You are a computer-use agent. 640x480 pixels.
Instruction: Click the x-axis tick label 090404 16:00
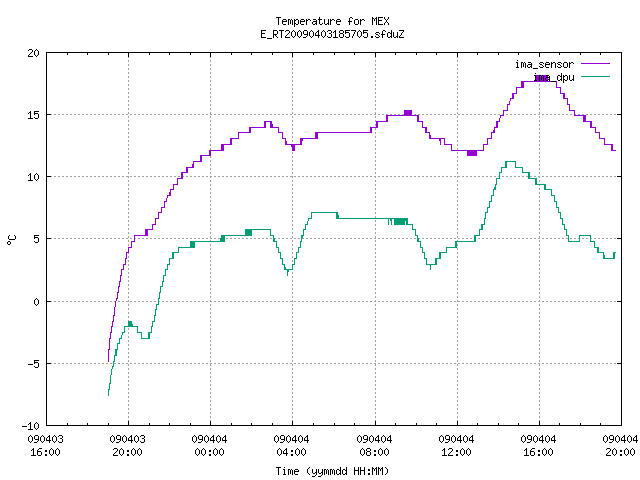[x=538, y=446]
